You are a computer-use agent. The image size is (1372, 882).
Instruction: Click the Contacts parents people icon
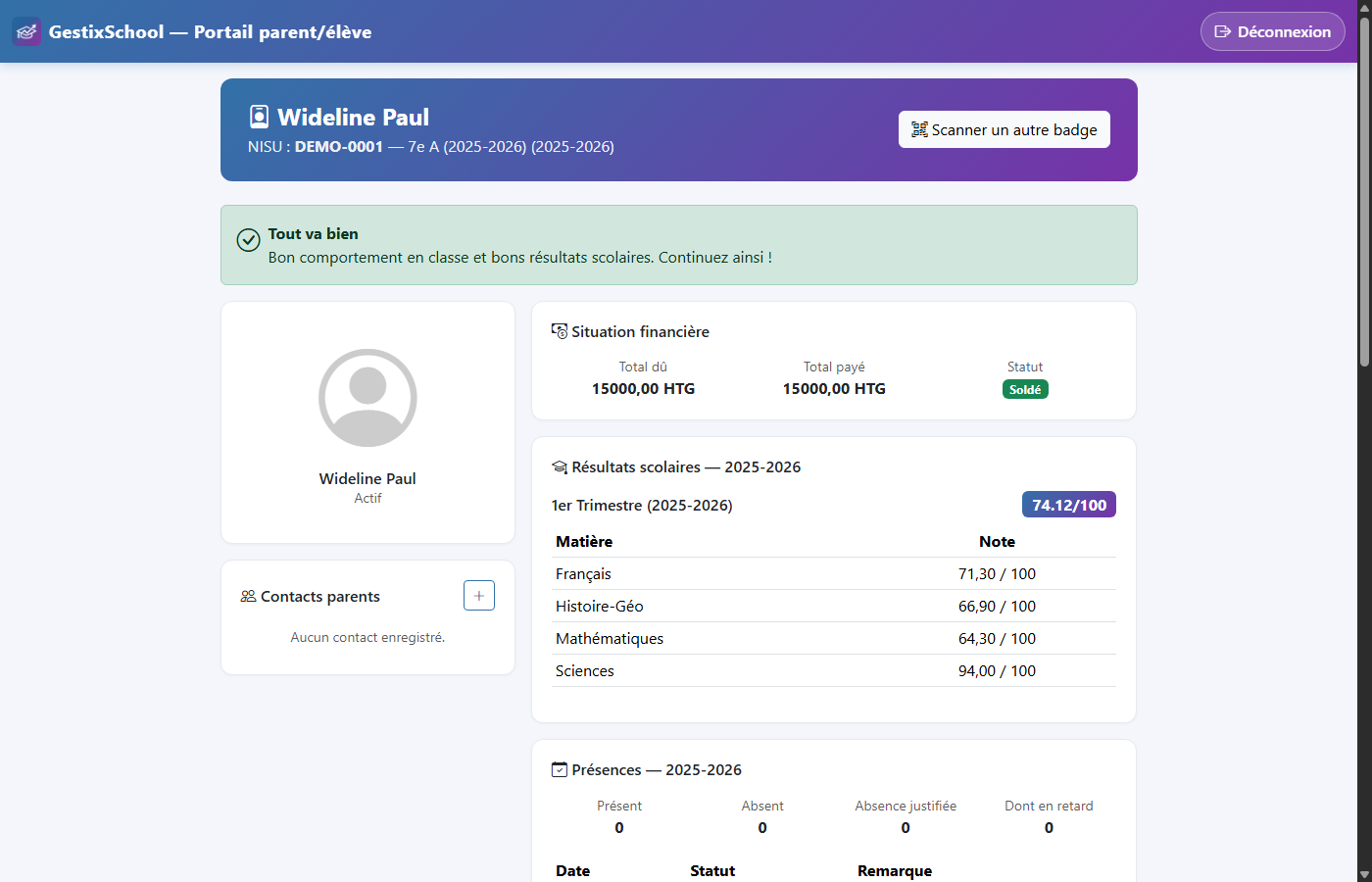click(x=248, y=596)
